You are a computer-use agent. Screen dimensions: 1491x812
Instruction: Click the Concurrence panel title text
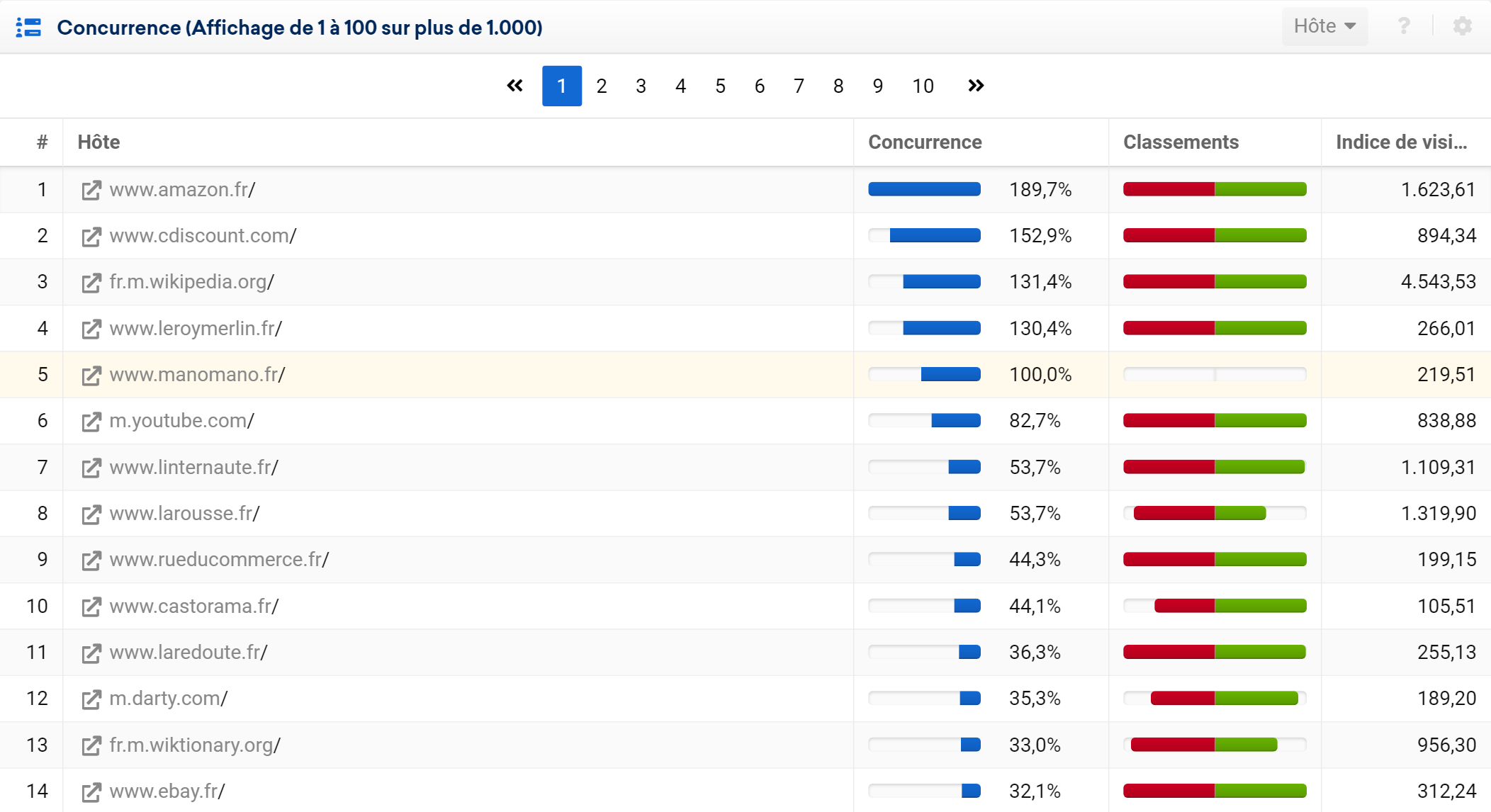click(x=300, y=28)
